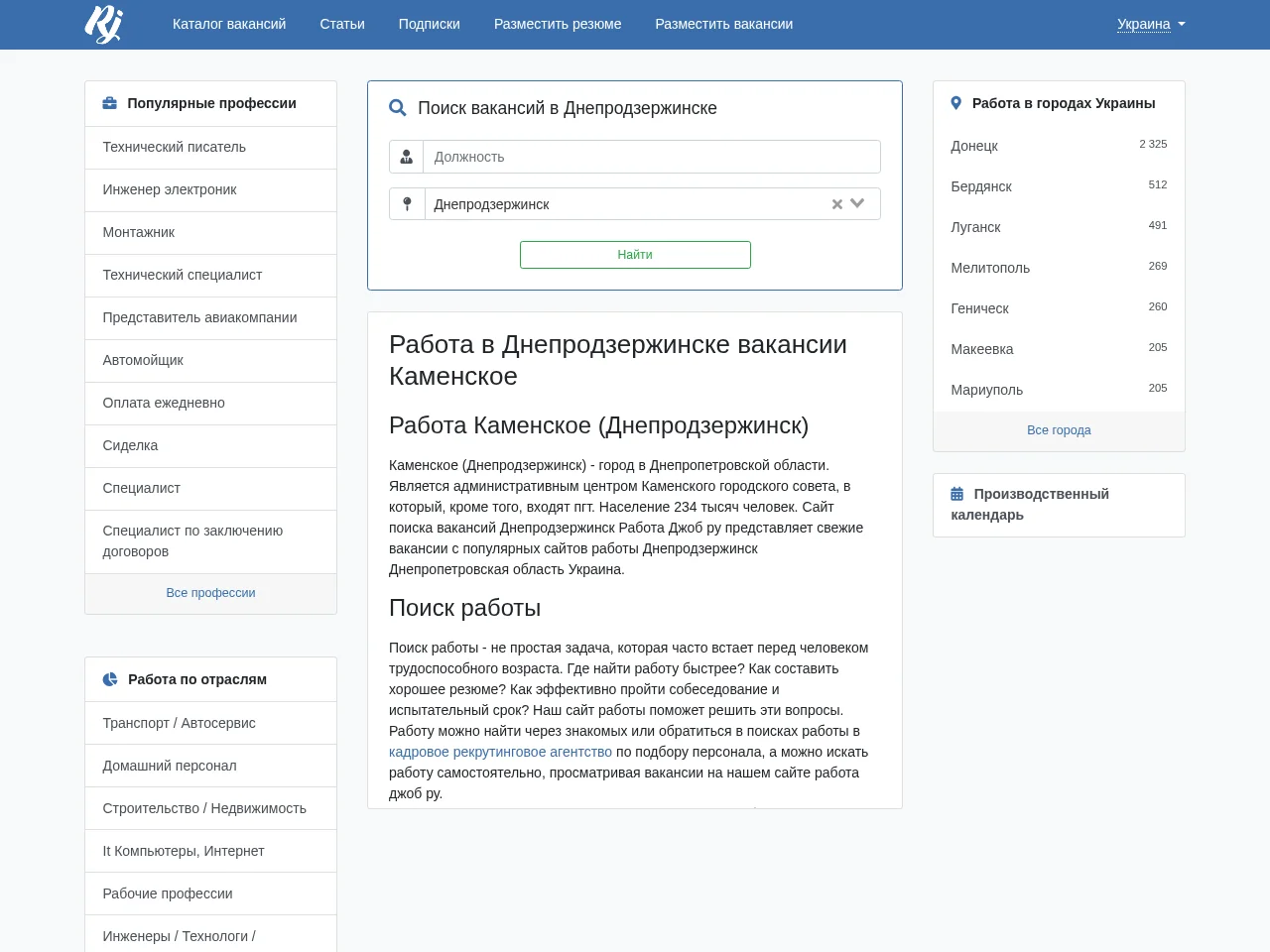
Task: Open Разместить вакансии in the header
Action: coord(724,24)
